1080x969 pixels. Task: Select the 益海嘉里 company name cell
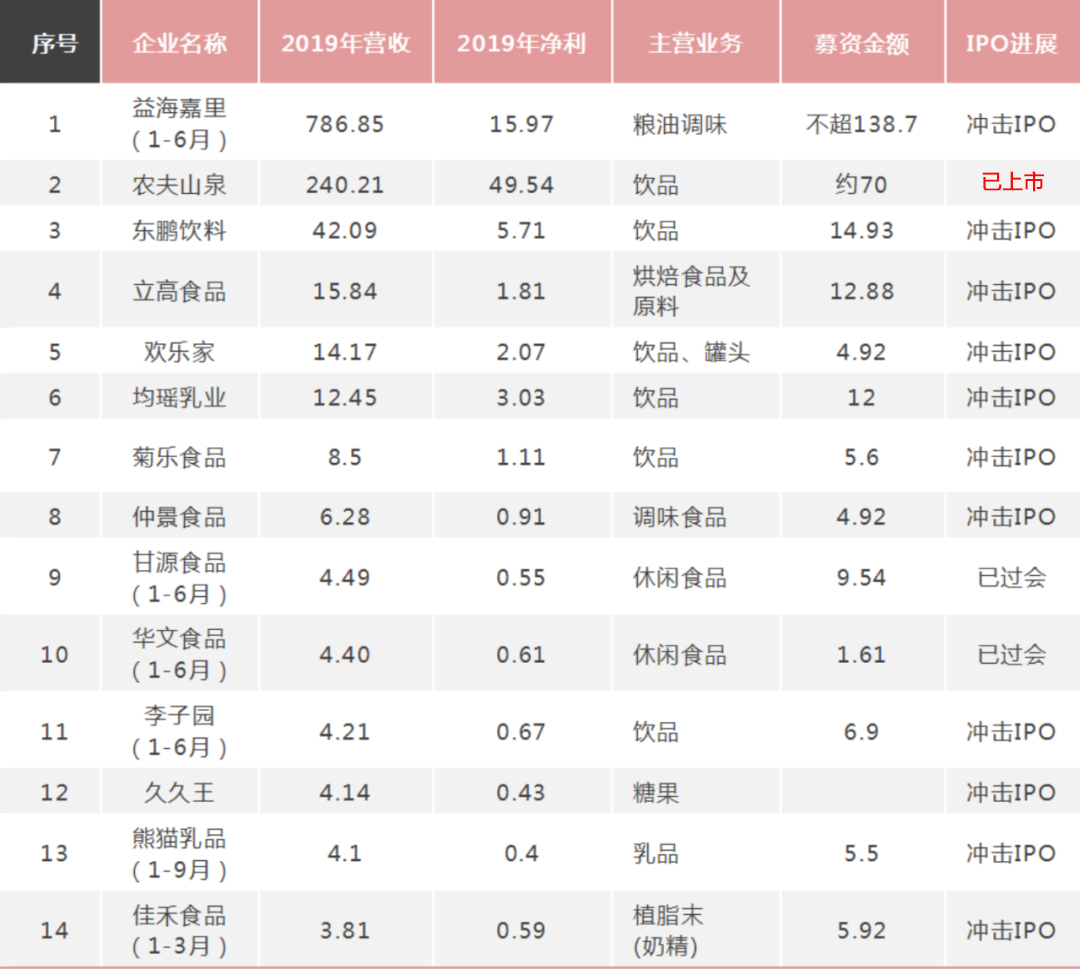[x=179, y=123]
